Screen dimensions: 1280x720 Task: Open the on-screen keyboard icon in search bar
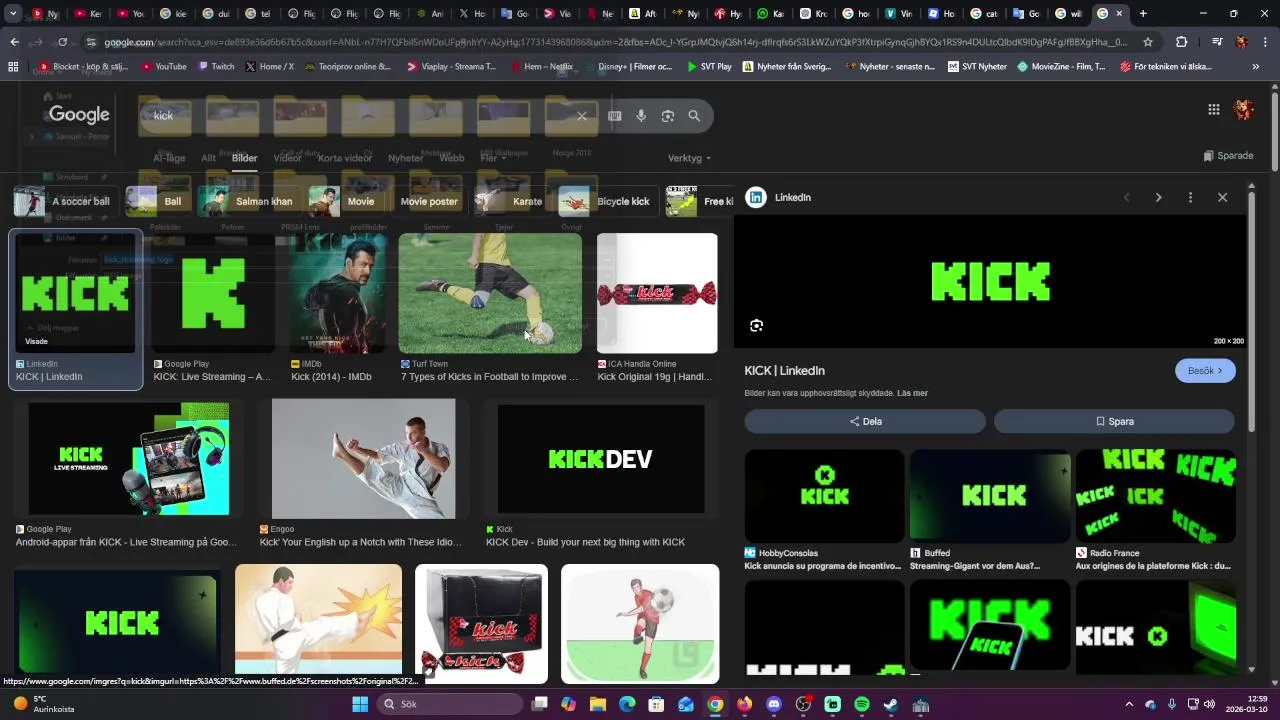pyautogui.click(x=615, y=116)
